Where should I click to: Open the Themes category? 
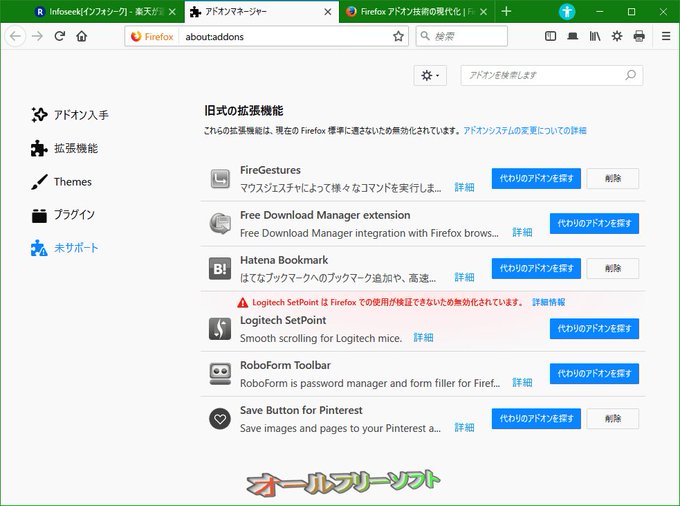[x=61, y=182]
